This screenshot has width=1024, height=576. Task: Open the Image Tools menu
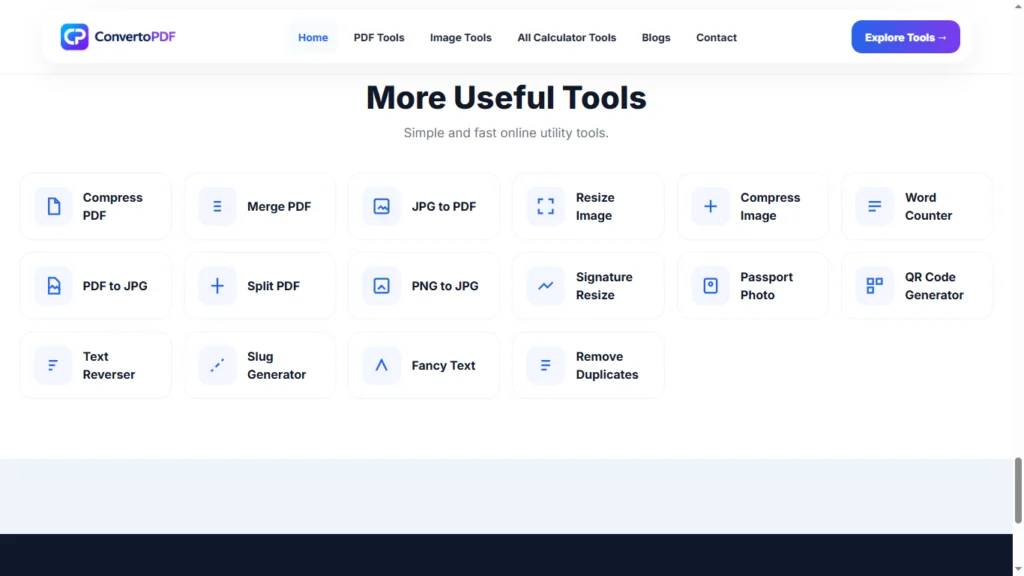pos(460,38)
